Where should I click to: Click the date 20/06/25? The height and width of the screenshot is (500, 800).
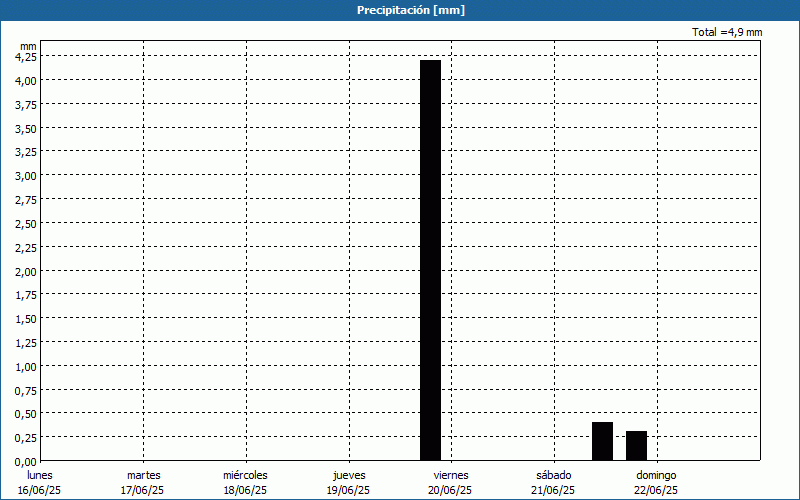[450, 490]
